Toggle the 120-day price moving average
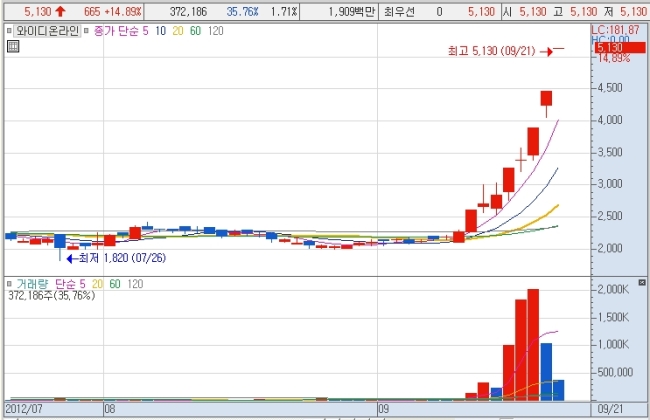This screenshot has width=650, height=420. 215,31
